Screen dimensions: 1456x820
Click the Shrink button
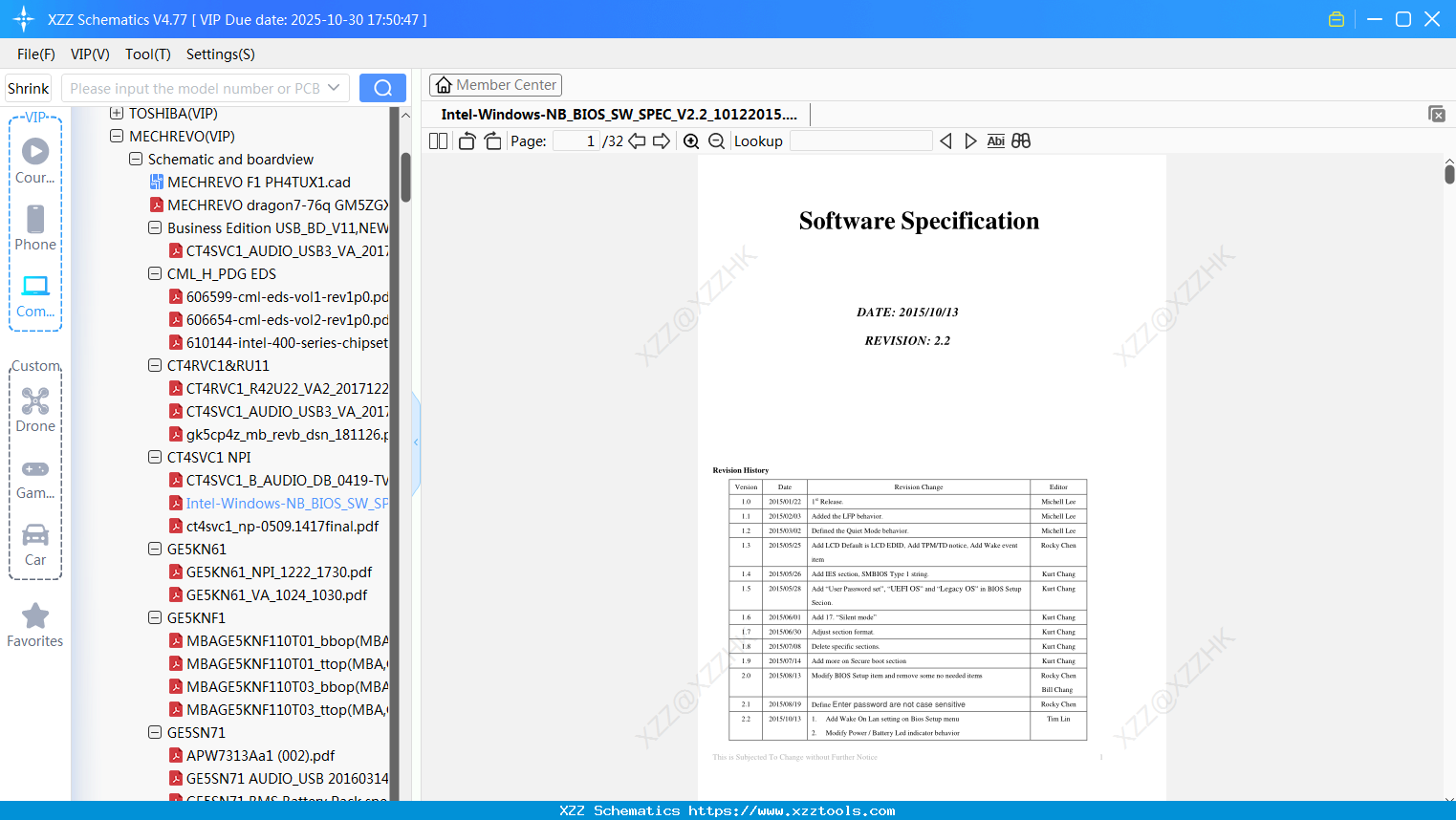29,88
